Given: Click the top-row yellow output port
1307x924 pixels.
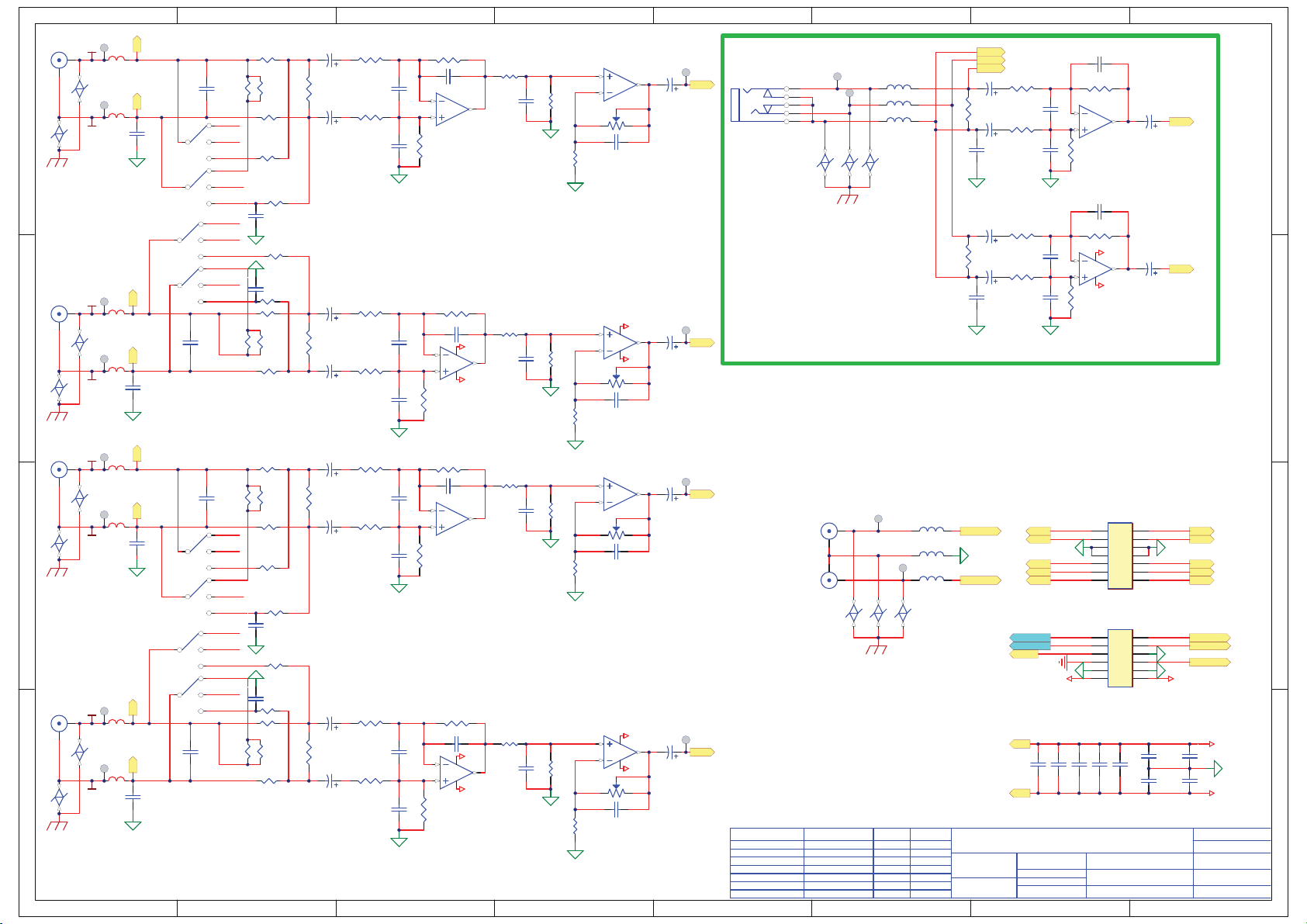Looking at the screenshot, I should (x=702, y=85).
